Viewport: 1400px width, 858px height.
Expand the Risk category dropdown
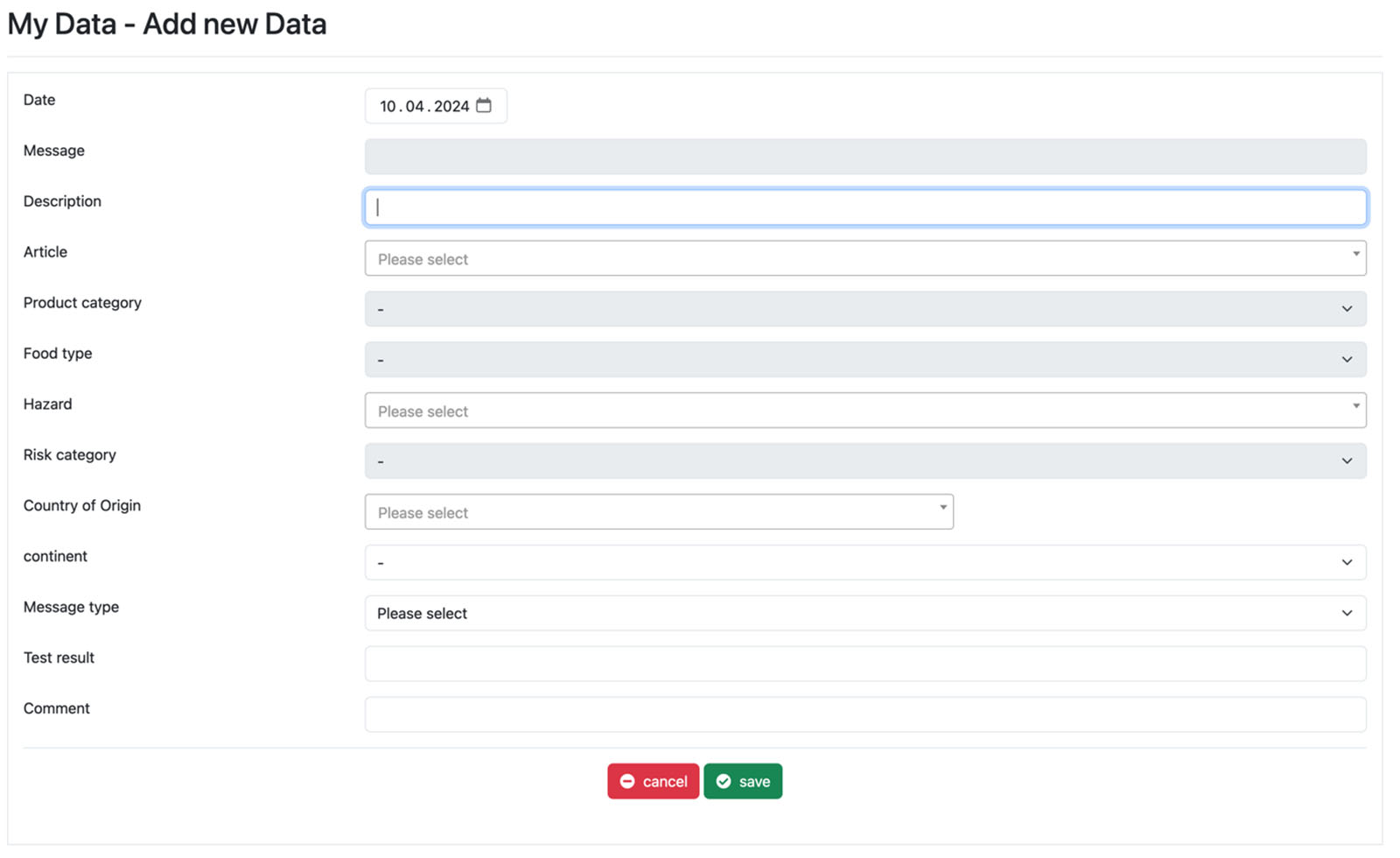pyautogui.click(x=864, y=461)
